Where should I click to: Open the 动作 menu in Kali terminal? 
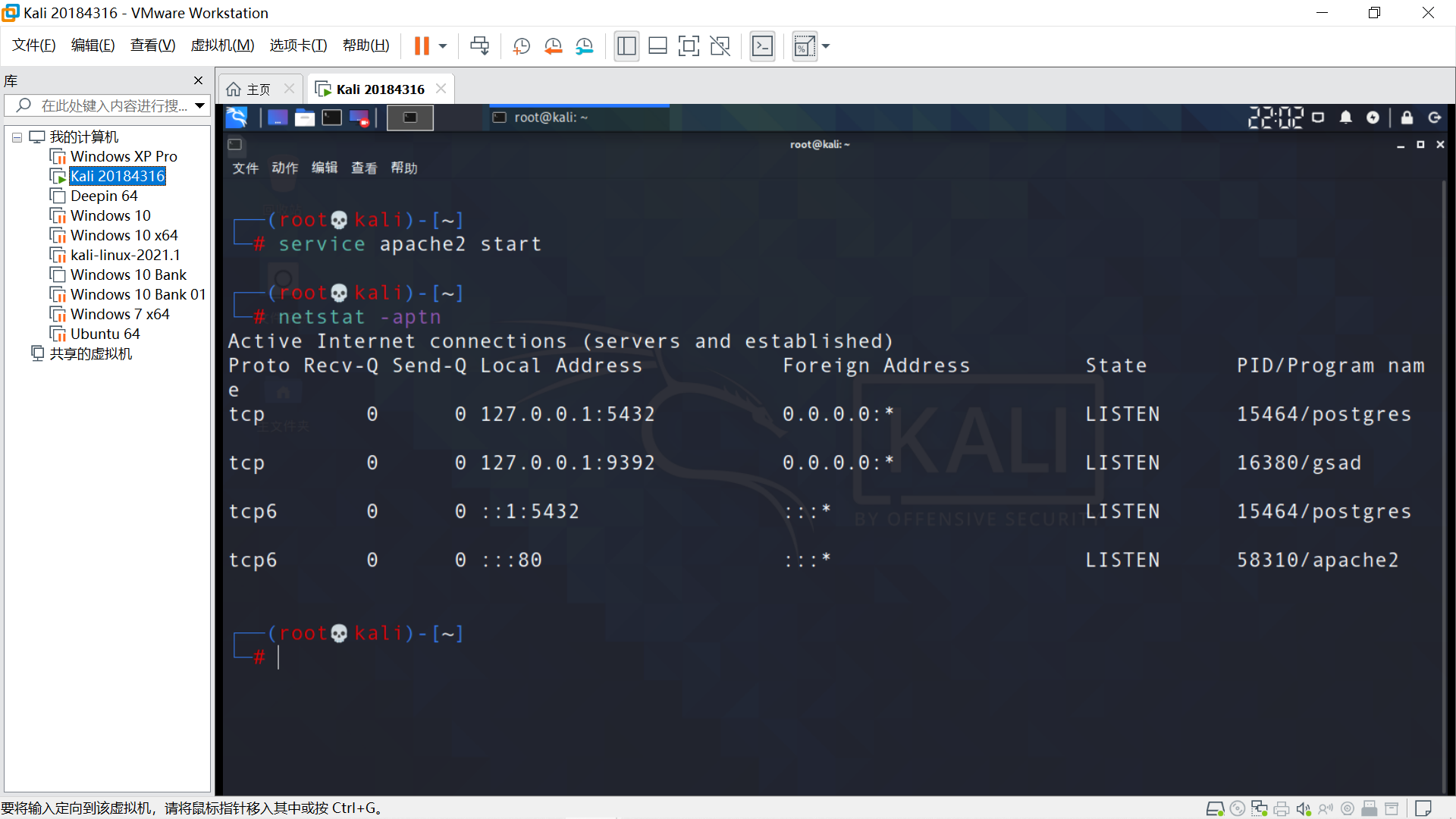point(284,168)
